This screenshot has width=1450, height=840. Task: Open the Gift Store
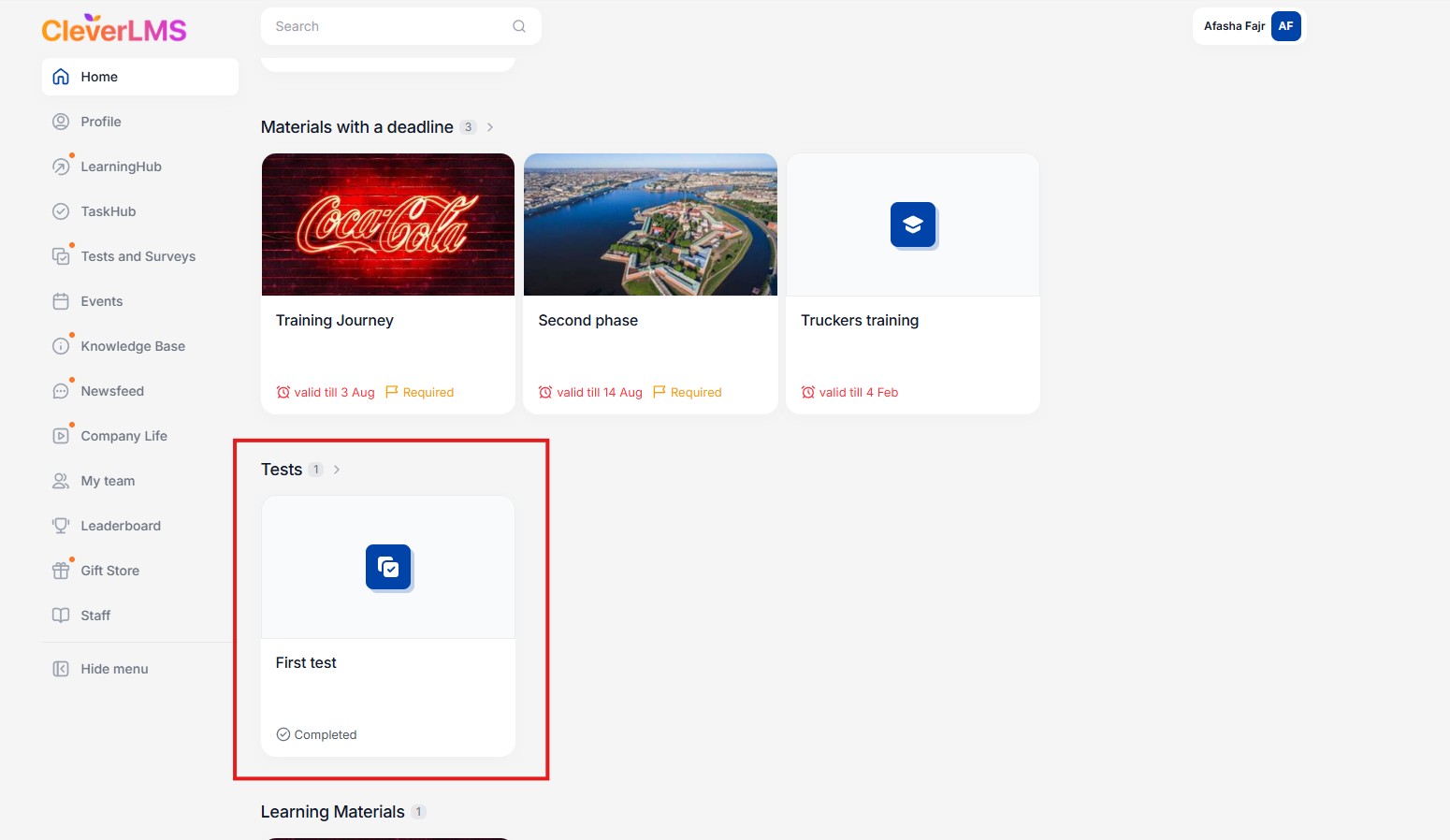[x=140, y=571]
